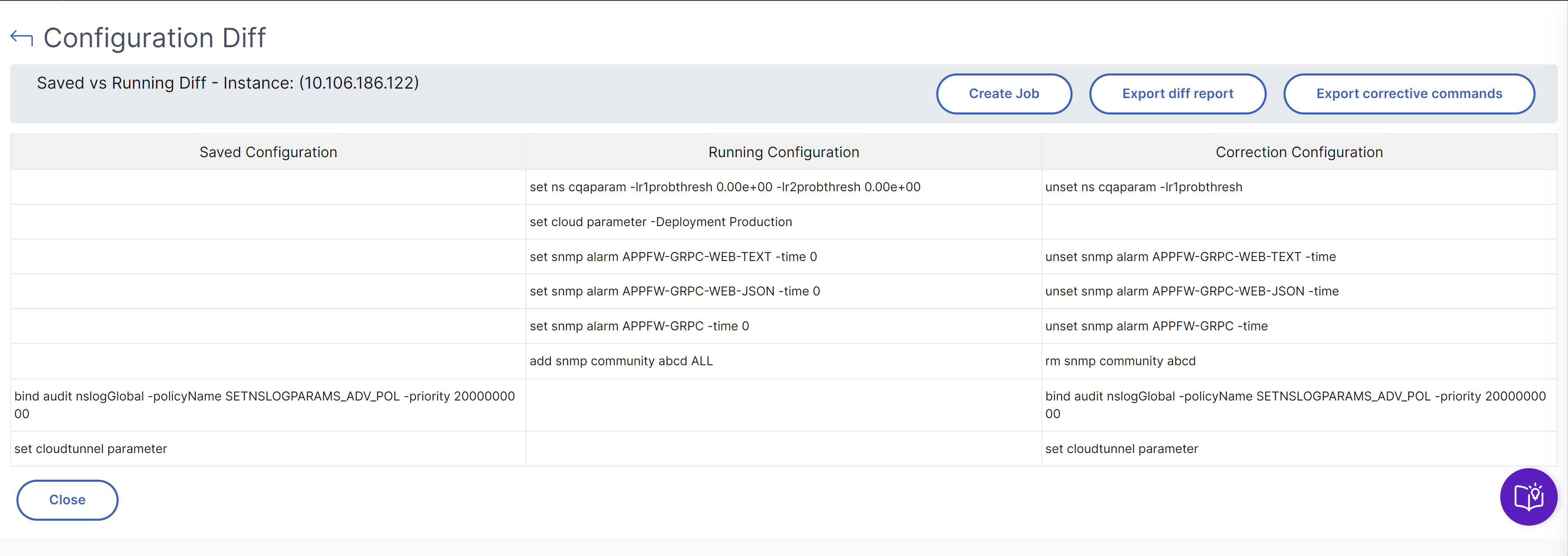Open the purple help guide icon
Image resolution: width=1568 pixels, height=556 pixels.
1529,497
